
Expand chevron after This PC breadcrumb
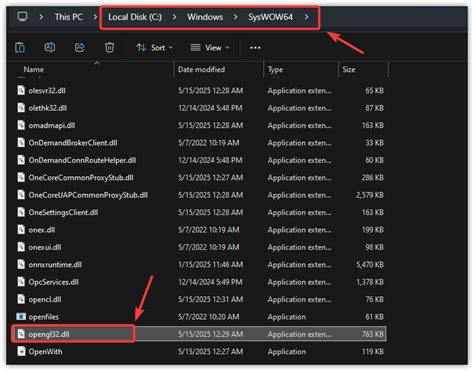coord(95,17)
